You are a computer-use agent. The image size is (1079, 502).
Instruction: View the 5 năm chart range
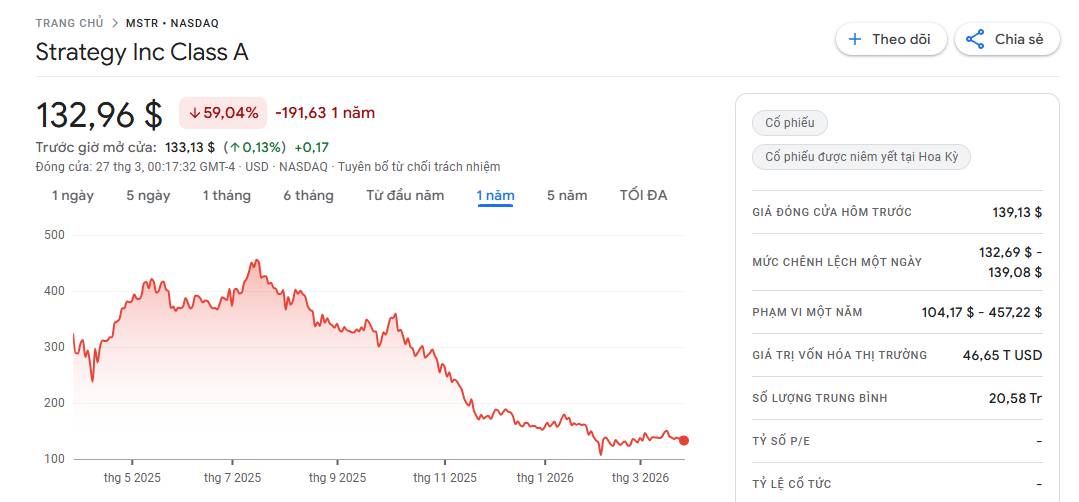[x=567, y=195]
